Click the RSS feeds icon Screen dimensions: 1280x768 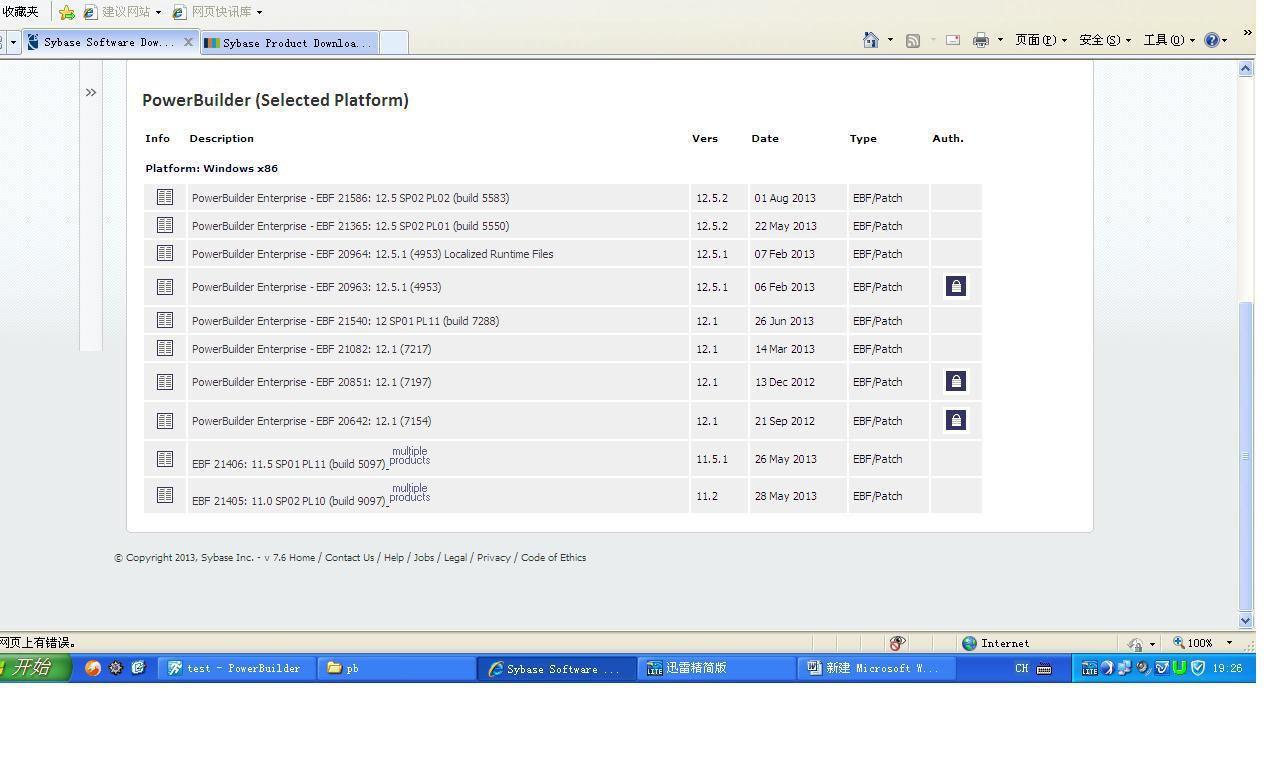click(x=913, y=40)
